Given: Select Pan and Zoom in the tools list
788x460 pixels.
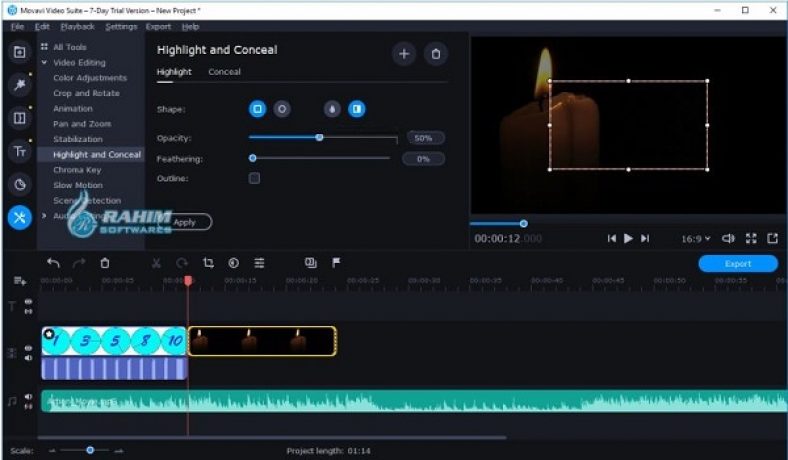Looking at the screenshot, I should (82, 124).
